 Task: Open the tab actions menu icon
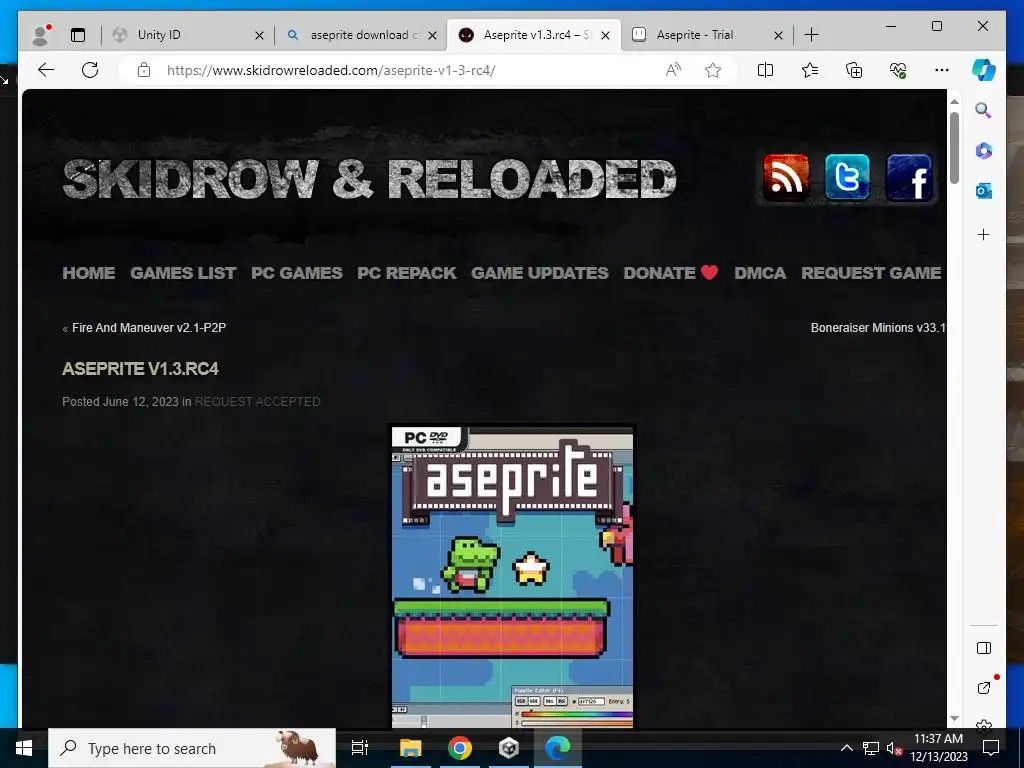click(78, 35)
